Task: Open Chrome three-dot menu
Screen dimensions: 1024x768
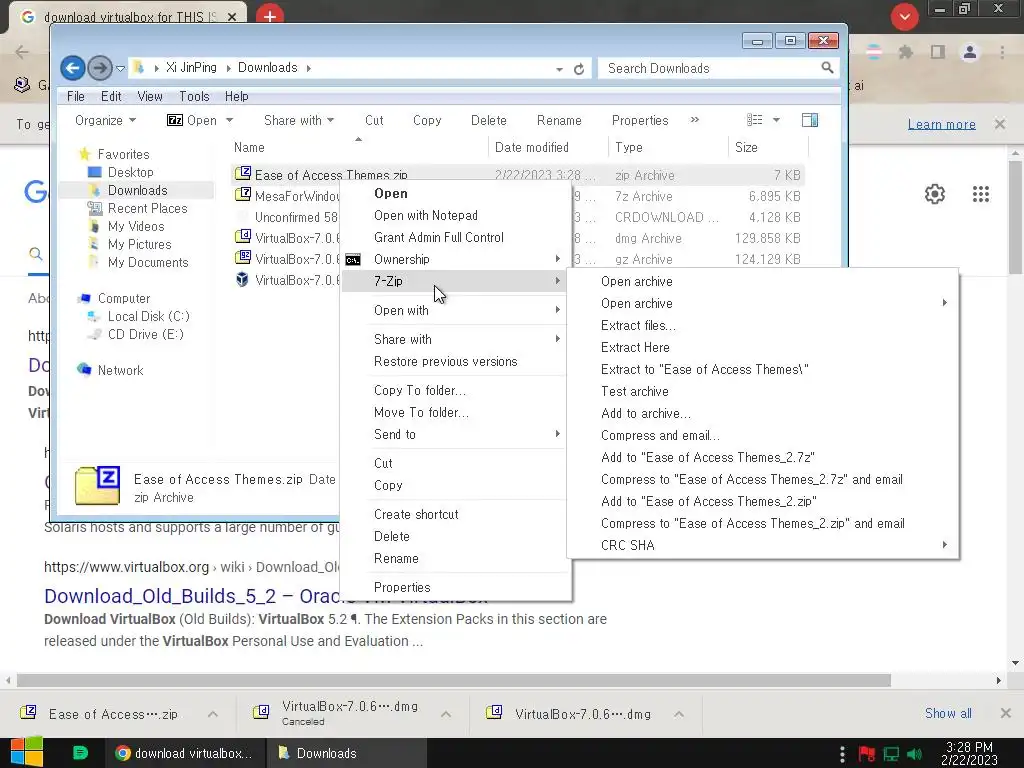Action: pos(1002,52)
